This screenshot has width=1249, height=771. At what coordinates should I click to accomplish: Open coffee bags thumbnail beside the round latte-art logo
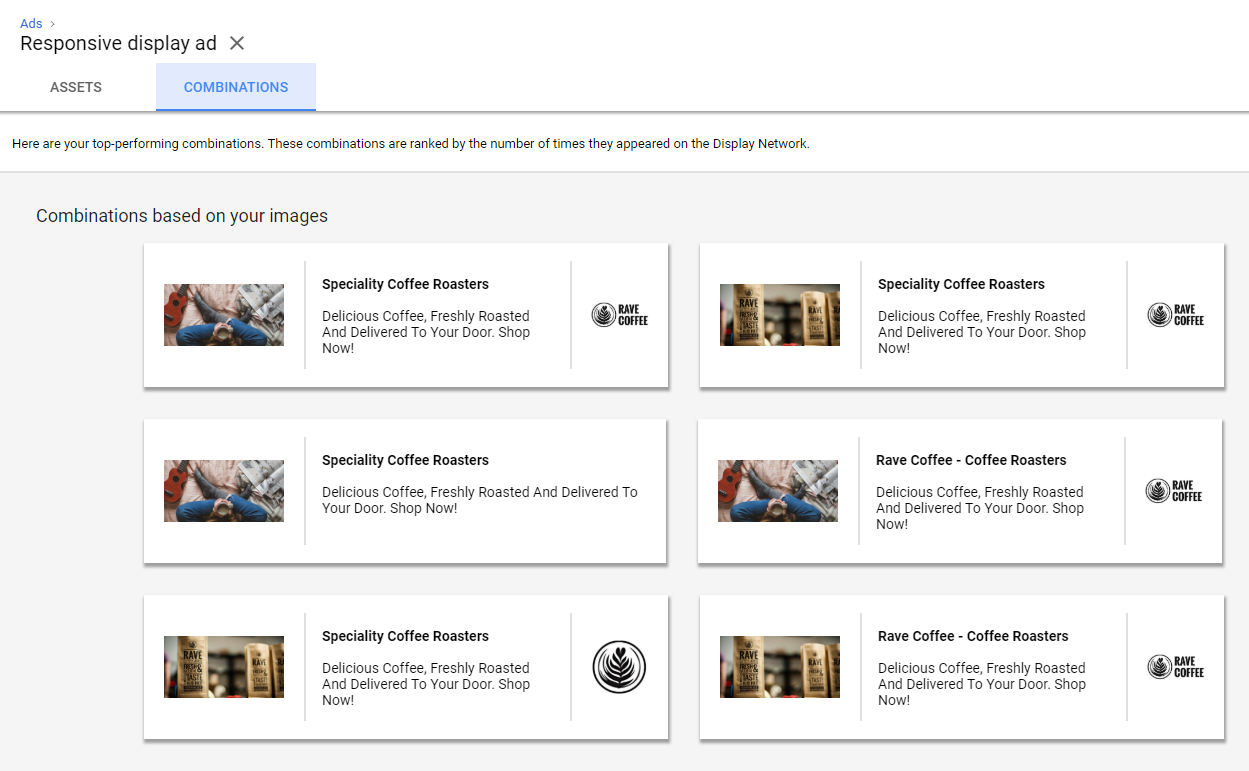(x=224, y=667)
